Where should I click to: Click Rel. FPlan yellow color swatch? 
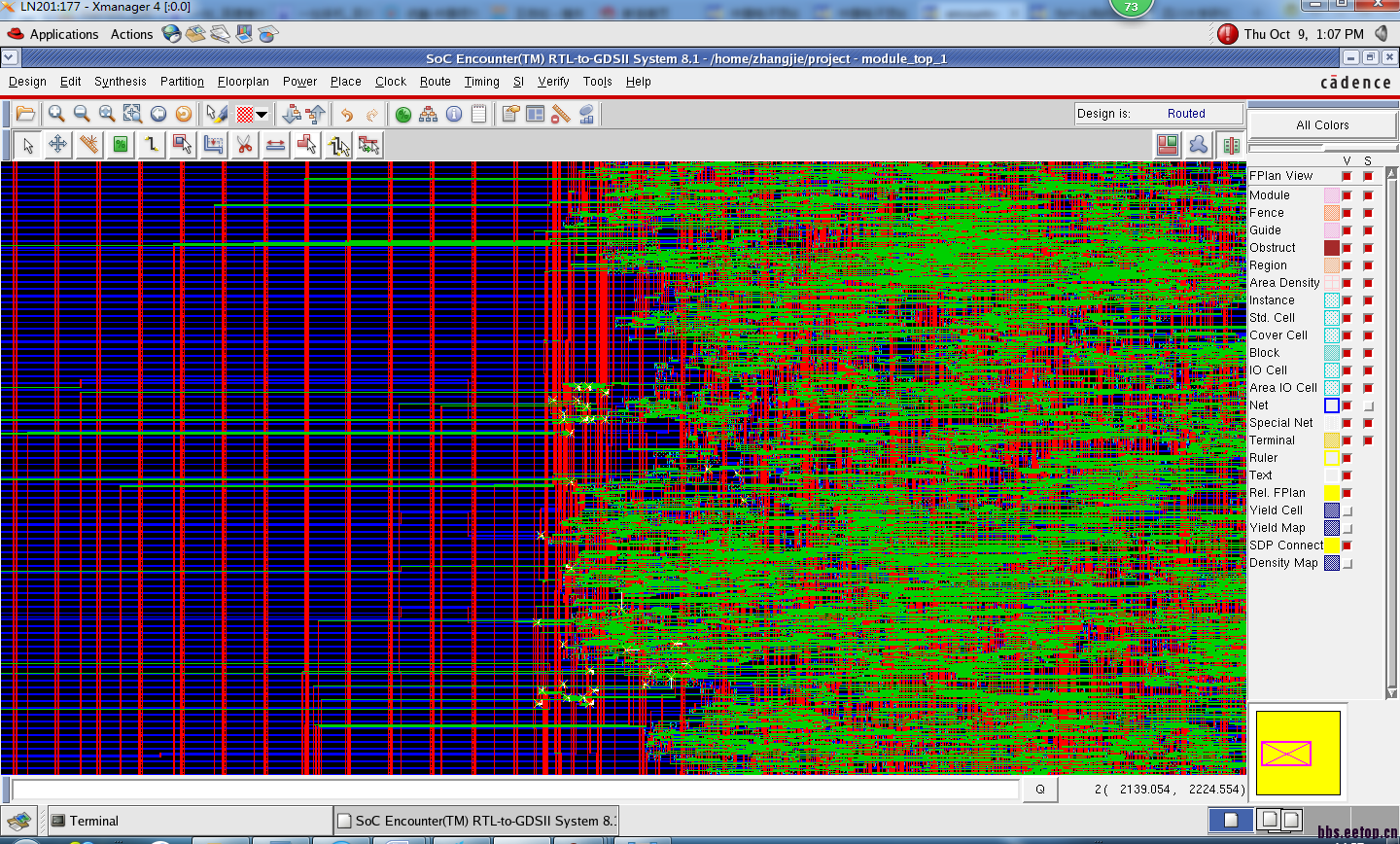coord(1332,493)
